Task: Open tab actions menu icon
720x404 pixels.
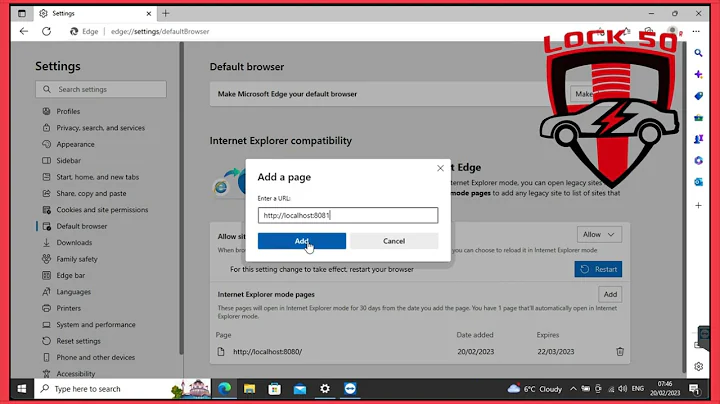Action: (x=22, y=13)
